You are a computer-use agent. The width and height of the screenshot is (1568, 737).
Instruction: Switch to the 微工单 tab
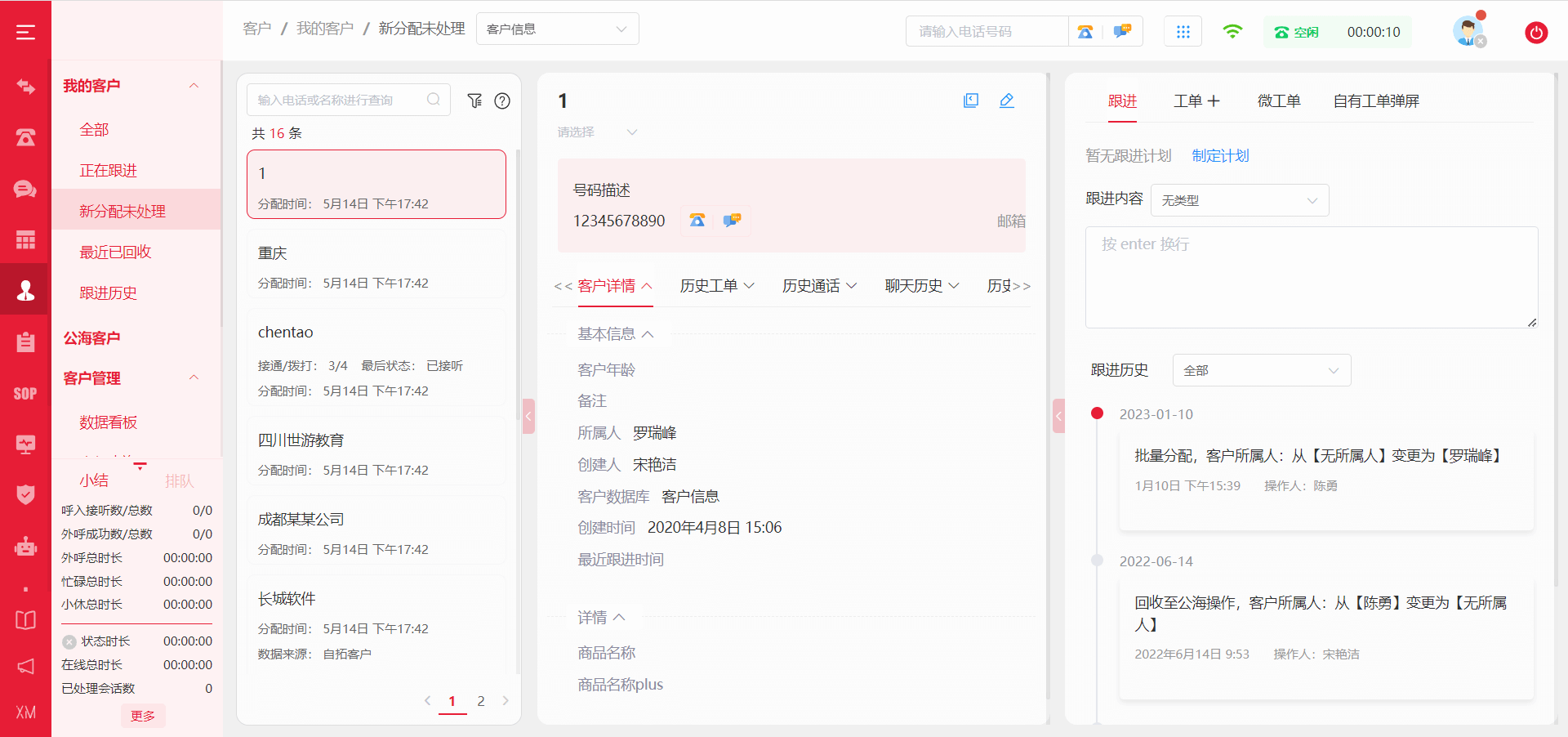tap(1279, 100)
